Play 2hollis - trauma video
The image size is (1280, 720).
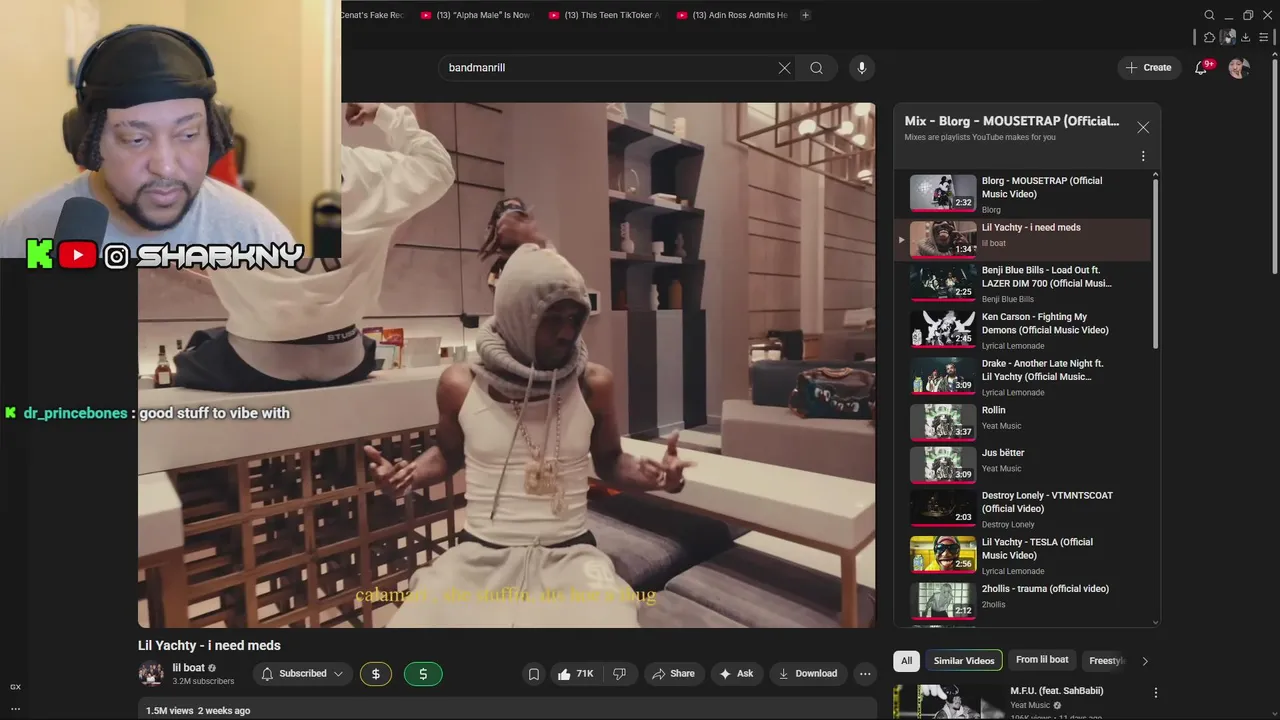1023,600
